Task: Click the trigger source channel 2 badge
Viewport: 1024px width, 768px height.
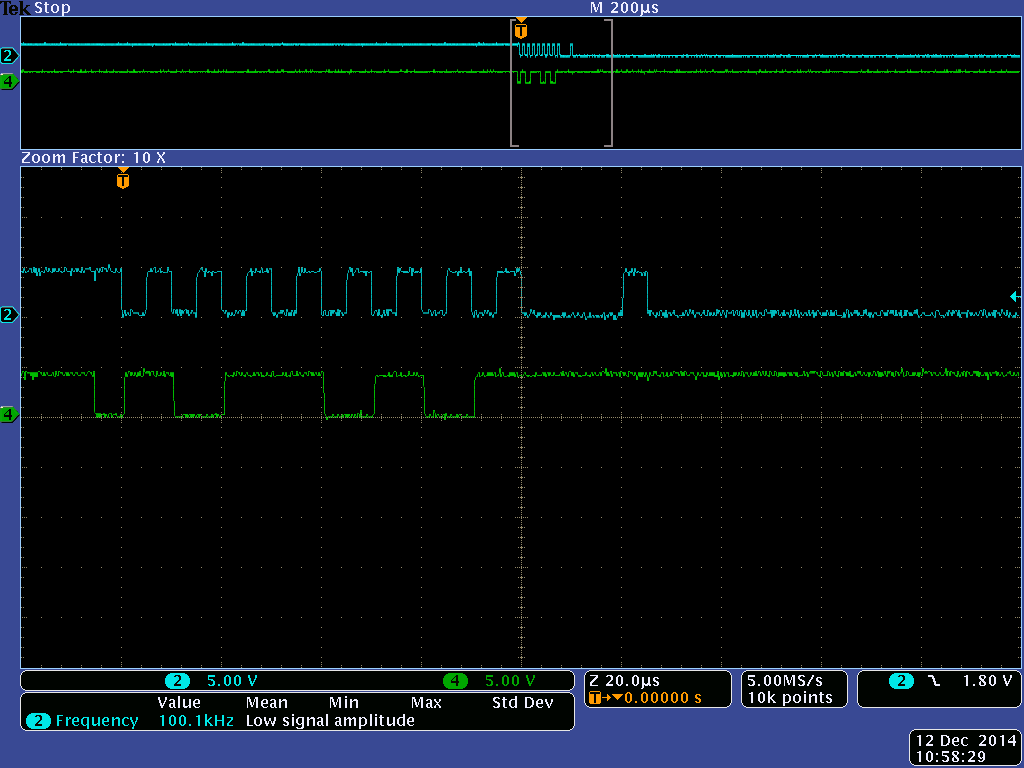Action: tap(901, 681)
